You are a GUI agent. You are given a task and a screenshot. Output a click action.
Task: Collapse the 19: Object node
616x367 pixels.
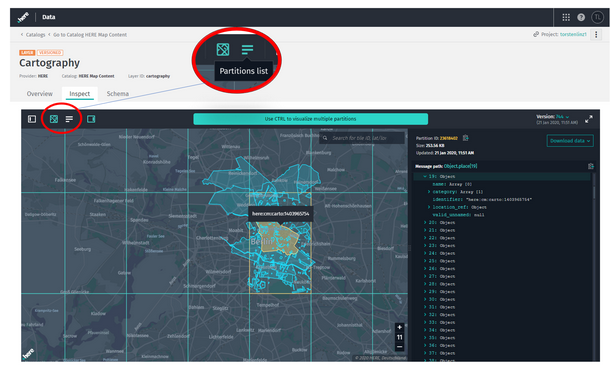[x=425, y=176]
